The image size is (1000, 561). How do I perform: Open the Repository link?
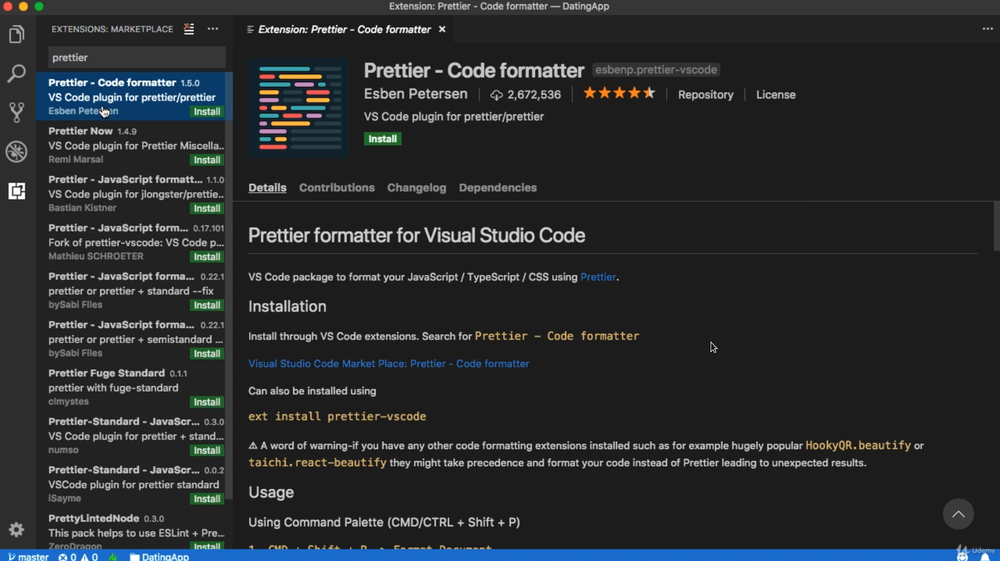pyautogui.click(x=705, y=95)
